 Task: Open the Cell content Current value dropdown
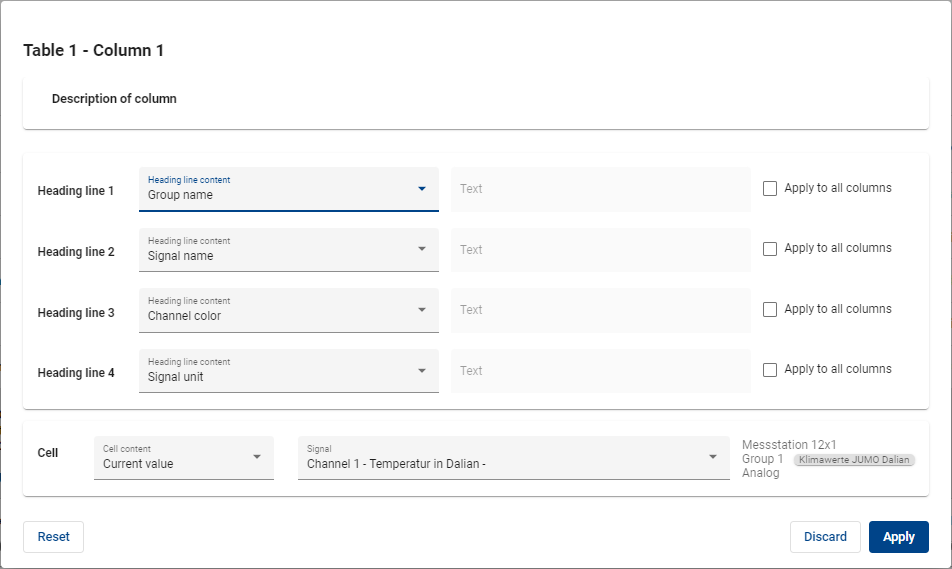183,458
